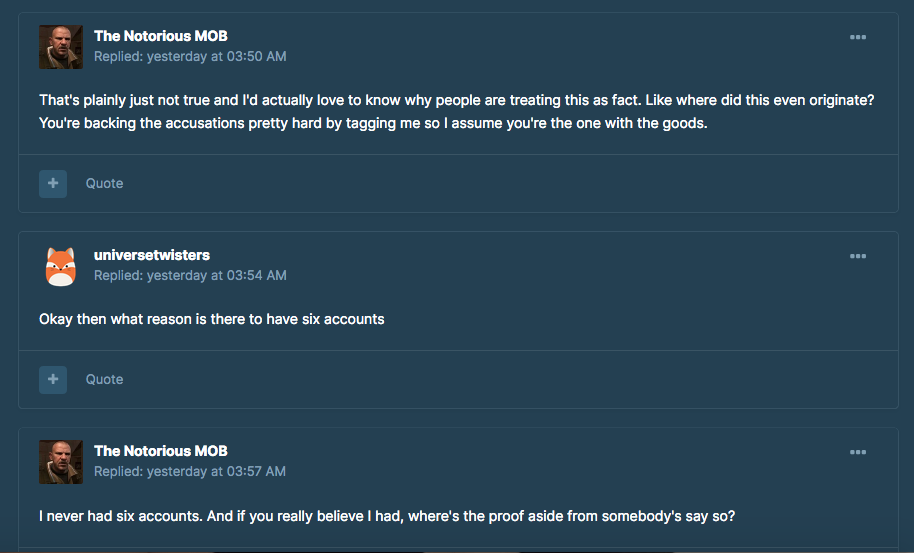Image resolution: width=914 pixels, height=553 pixels.
Task: Open options menu on the 03:50 AM post
Action: tap(857, 37)
